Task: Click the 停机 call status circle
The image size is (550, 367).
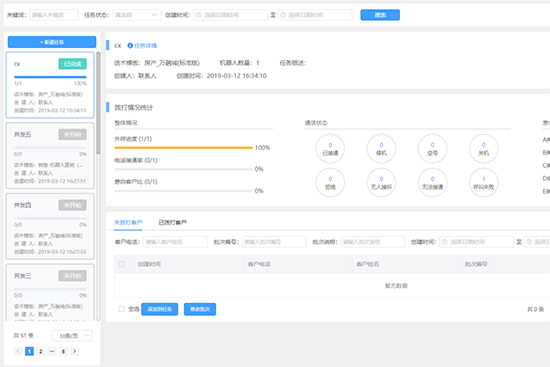Action: tap(381, 149)
